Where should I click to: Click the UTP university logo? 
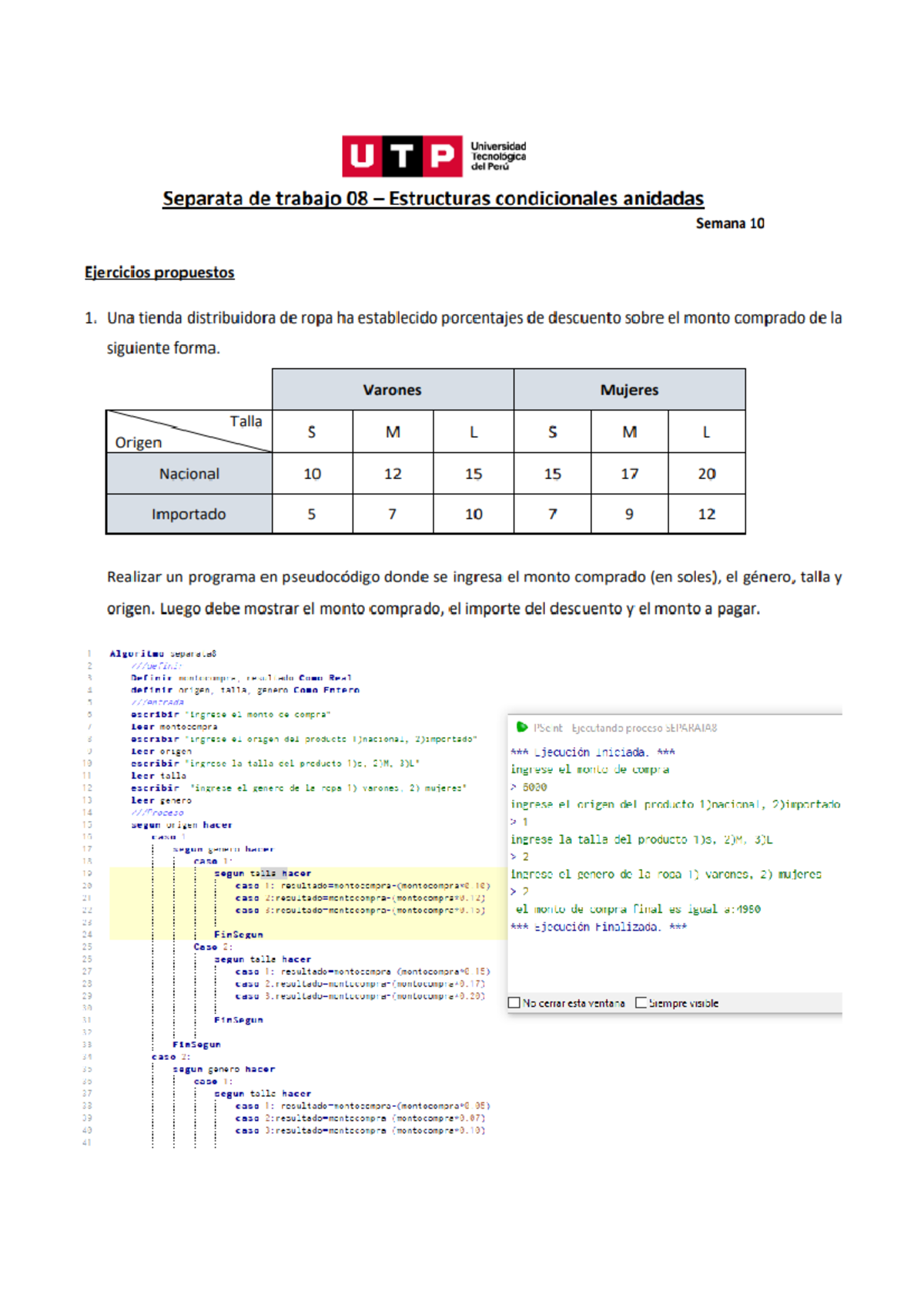click(434, 156)
